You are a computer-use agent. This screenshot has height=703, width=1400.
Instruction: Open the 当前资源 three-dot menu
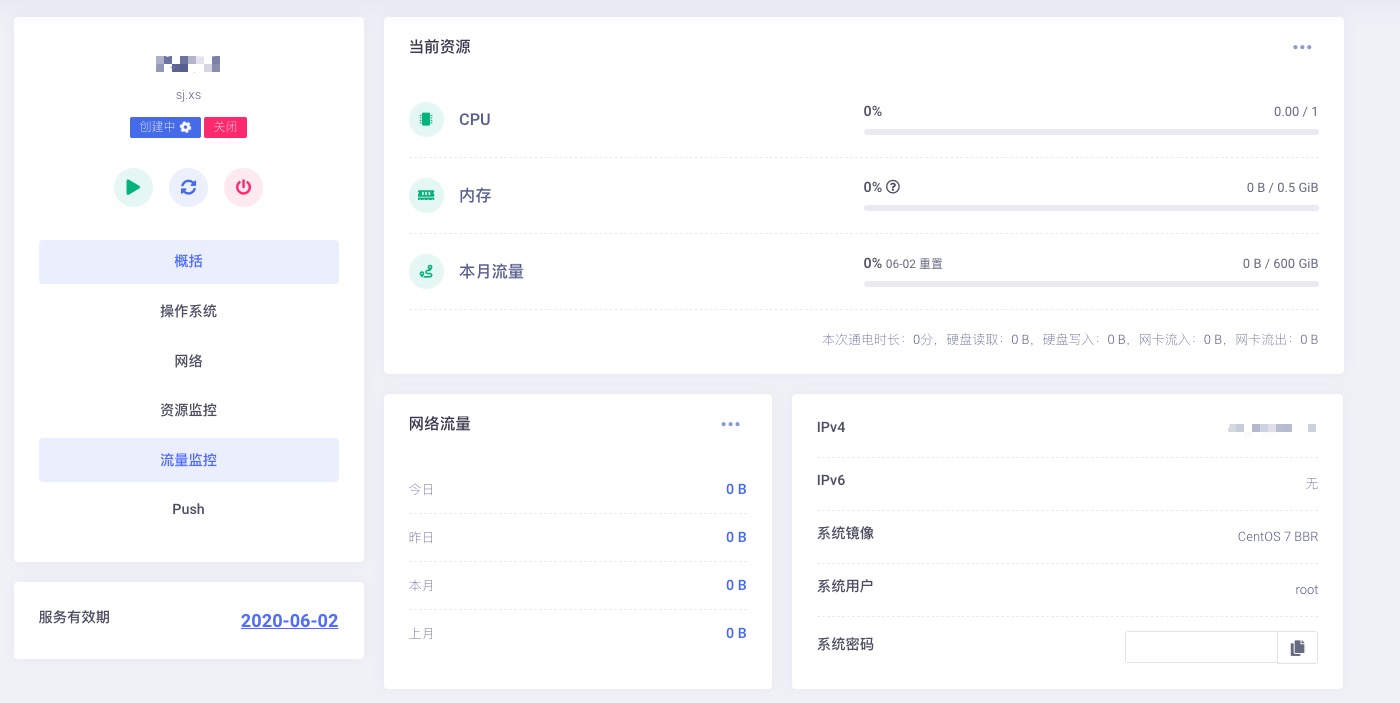tap(1301, 47)
